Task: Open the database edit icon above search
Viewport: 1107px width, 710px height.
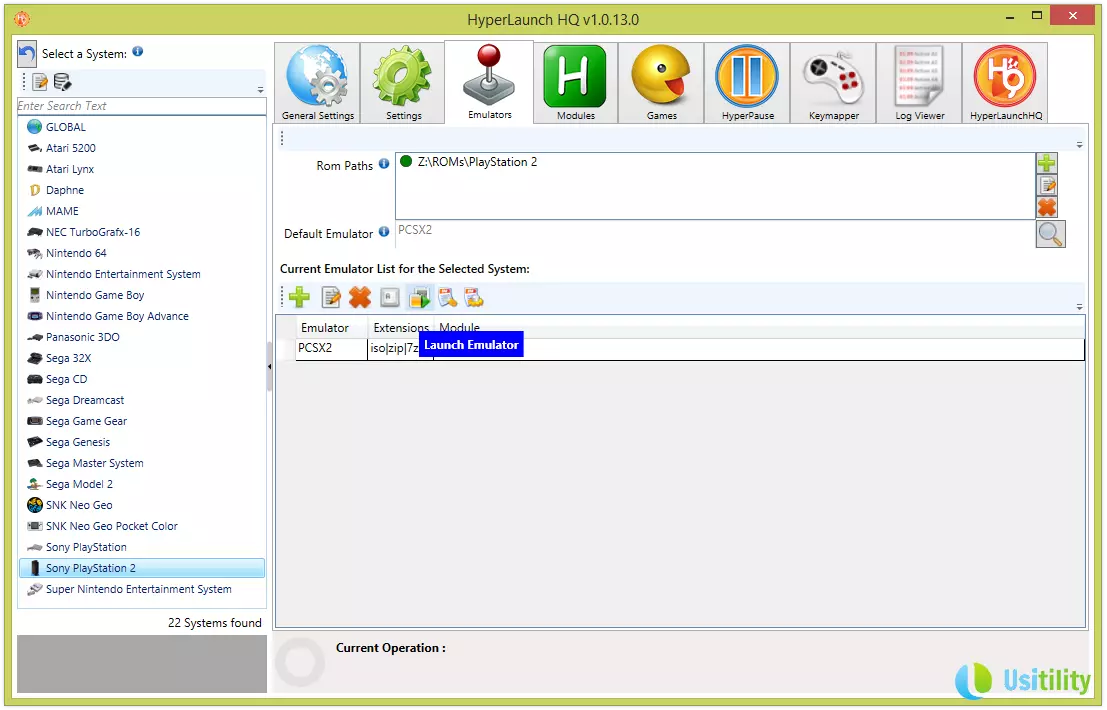Action: [x=62, y=82]
